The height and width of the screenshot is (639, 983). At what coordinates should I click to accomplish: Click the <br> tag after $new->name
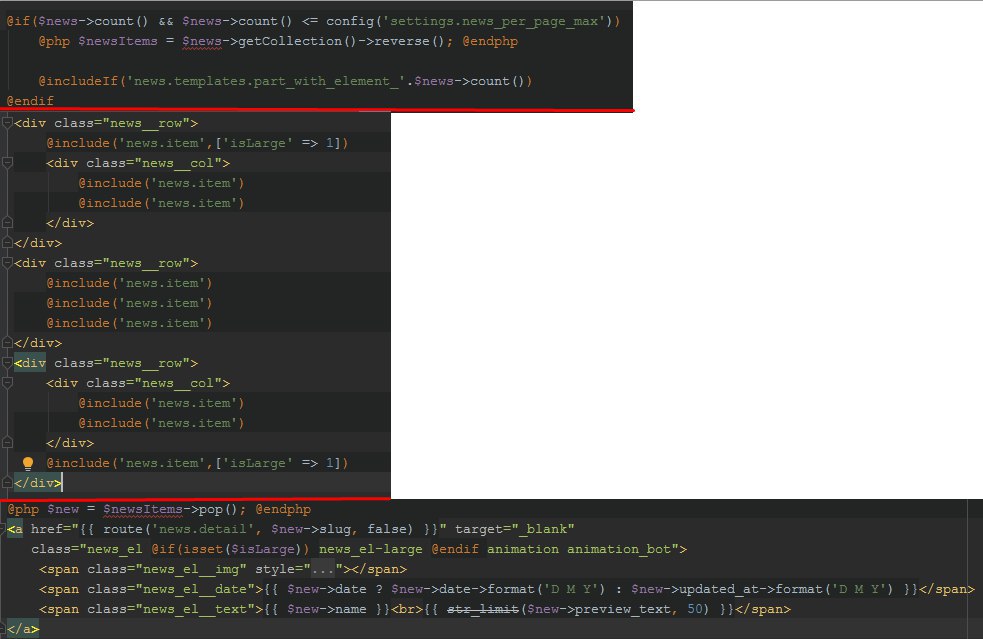[x=407, y=610]
